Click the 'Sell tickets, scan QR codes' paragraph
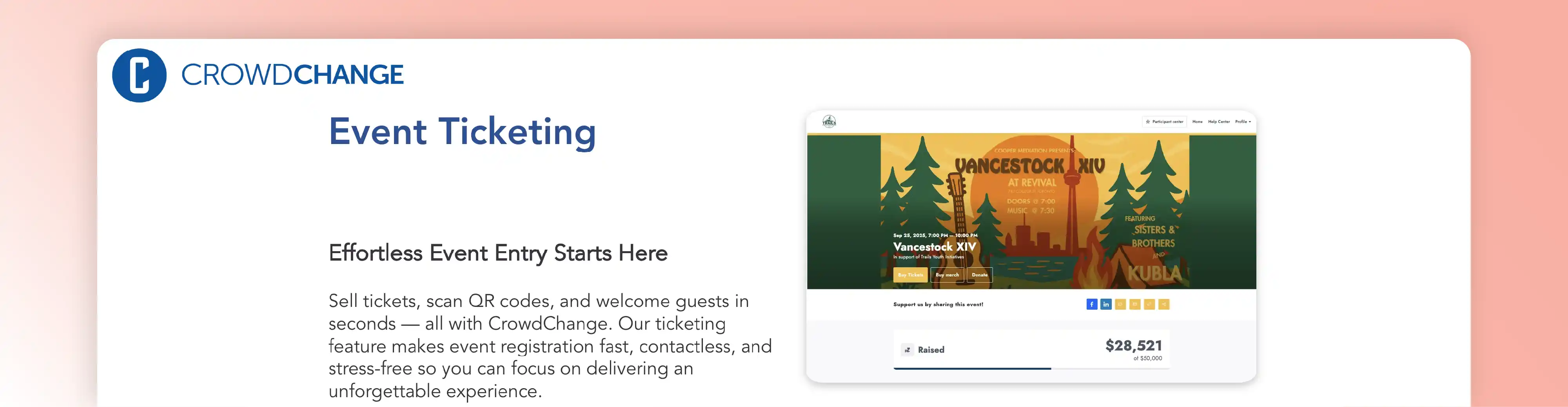This screenshot has height=407, width=1568. (x=550, y=346)
